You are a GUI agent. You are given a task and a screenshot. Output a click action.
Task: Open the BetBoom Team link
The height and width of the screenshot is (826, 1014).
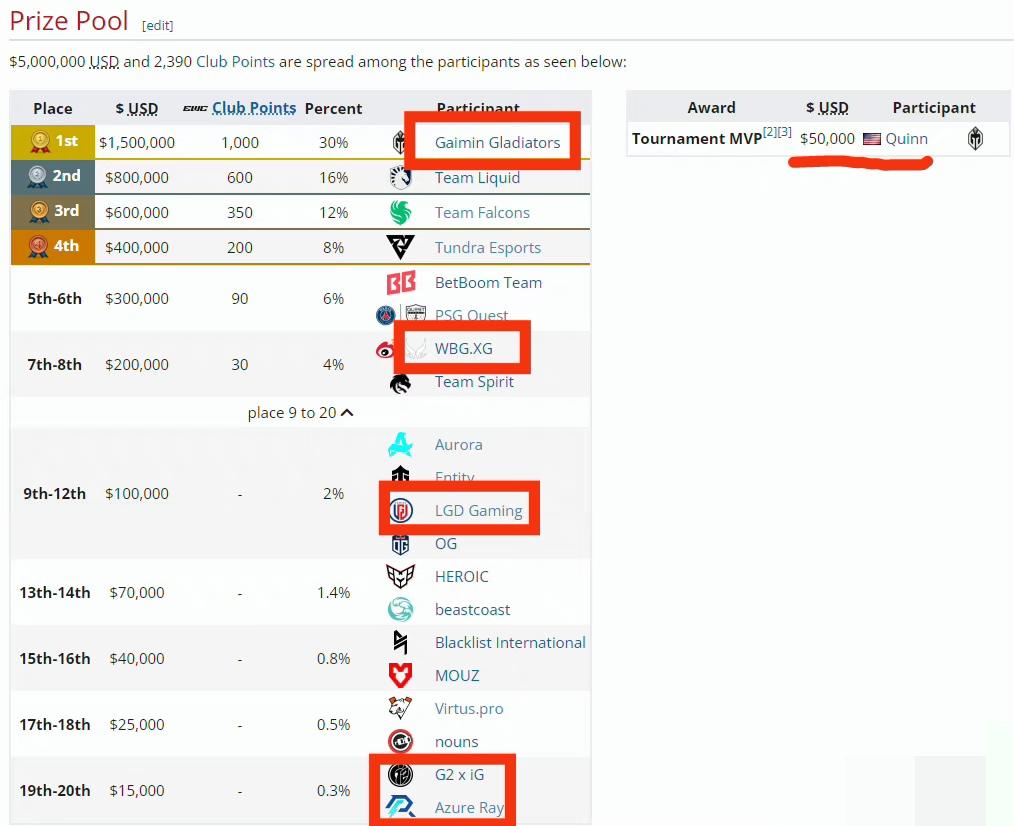488,283
